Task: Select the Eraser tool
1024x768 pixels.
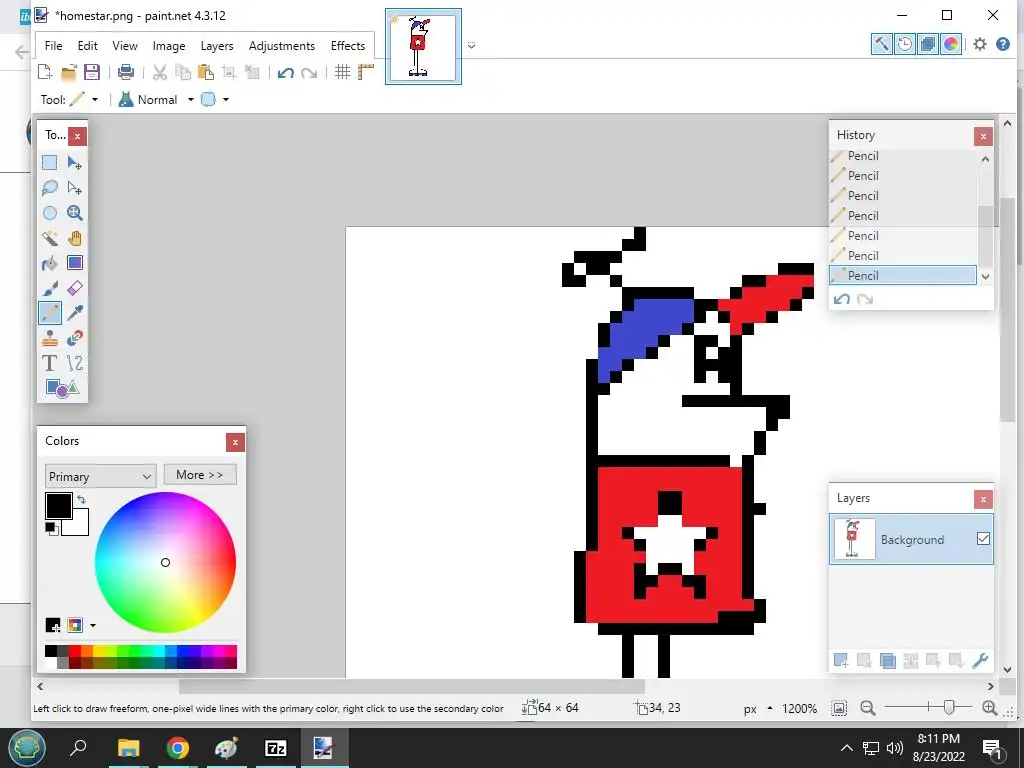Action: (74, 288)
